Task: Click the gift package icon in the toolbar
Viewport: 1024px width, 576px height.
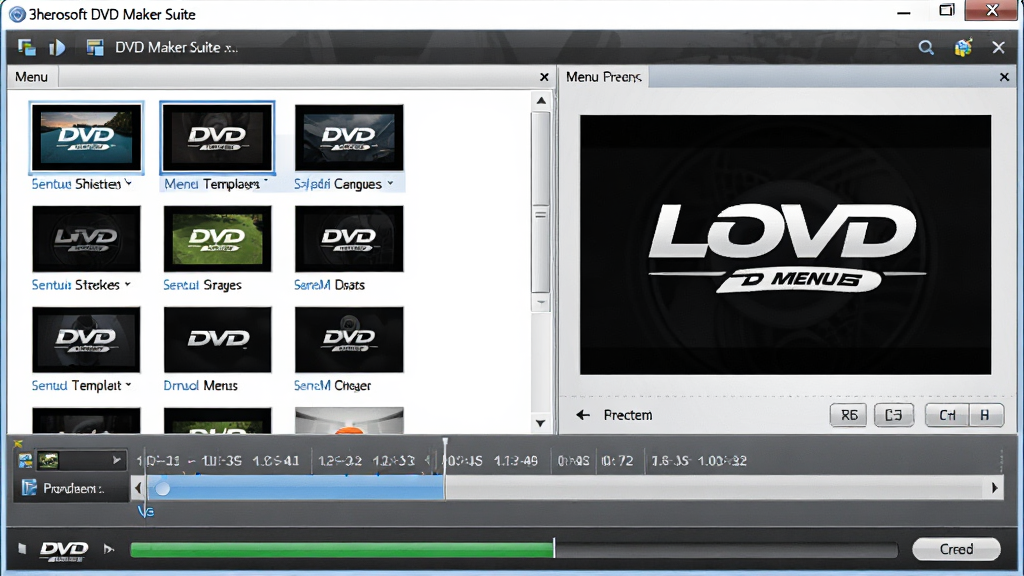Action: (963, 47)
